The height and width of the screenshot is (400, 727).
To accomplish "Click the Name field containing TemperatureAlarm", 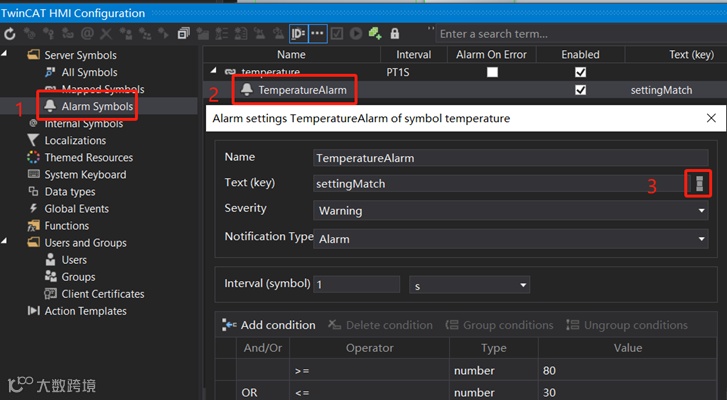I will click(510, 158).
